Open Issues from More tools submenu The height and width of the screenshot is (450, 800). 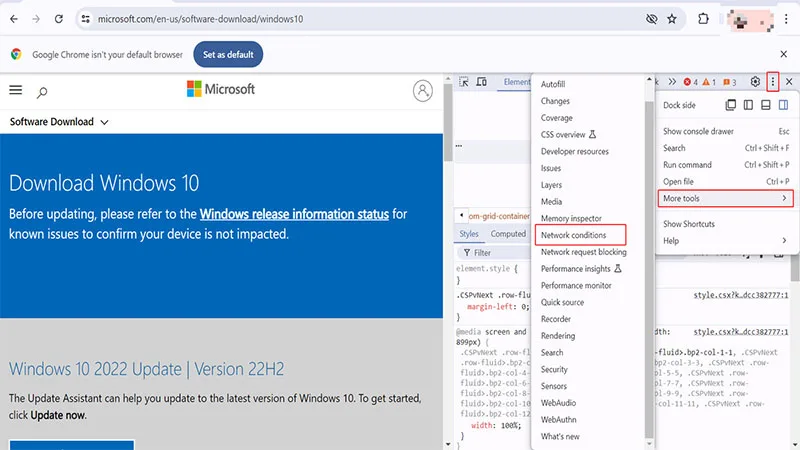point(551,168)
